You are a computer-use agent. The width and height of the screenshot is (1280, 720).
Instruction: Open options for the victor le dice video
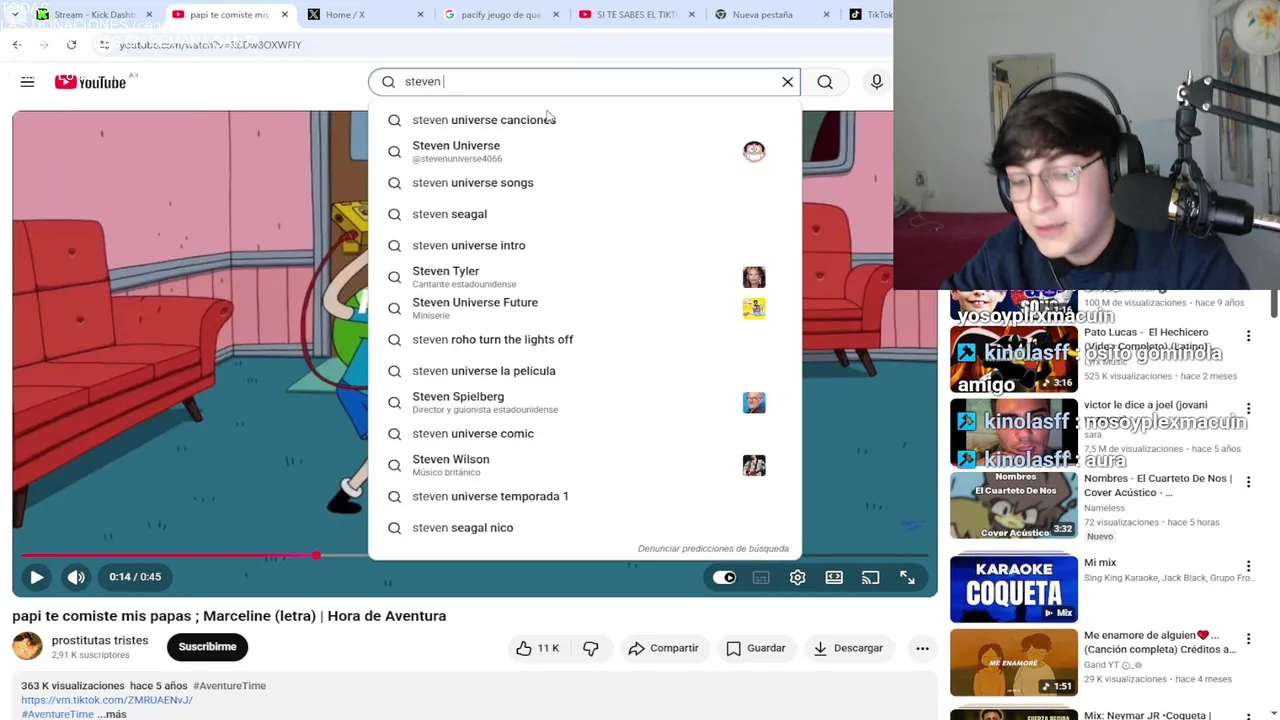click(x=1248, y=410)
